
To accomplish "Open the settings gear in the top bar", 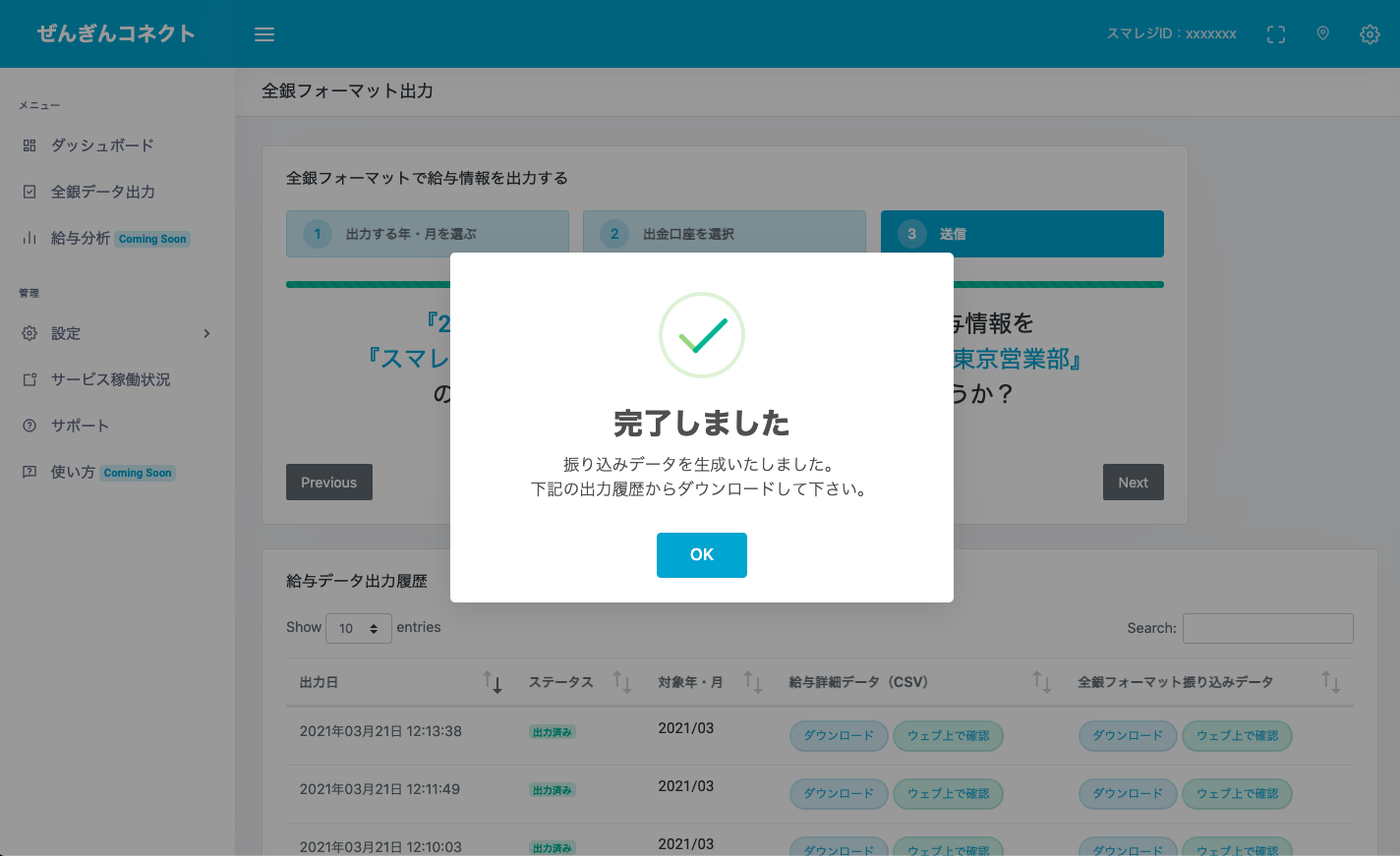I will pos(1370,33).
